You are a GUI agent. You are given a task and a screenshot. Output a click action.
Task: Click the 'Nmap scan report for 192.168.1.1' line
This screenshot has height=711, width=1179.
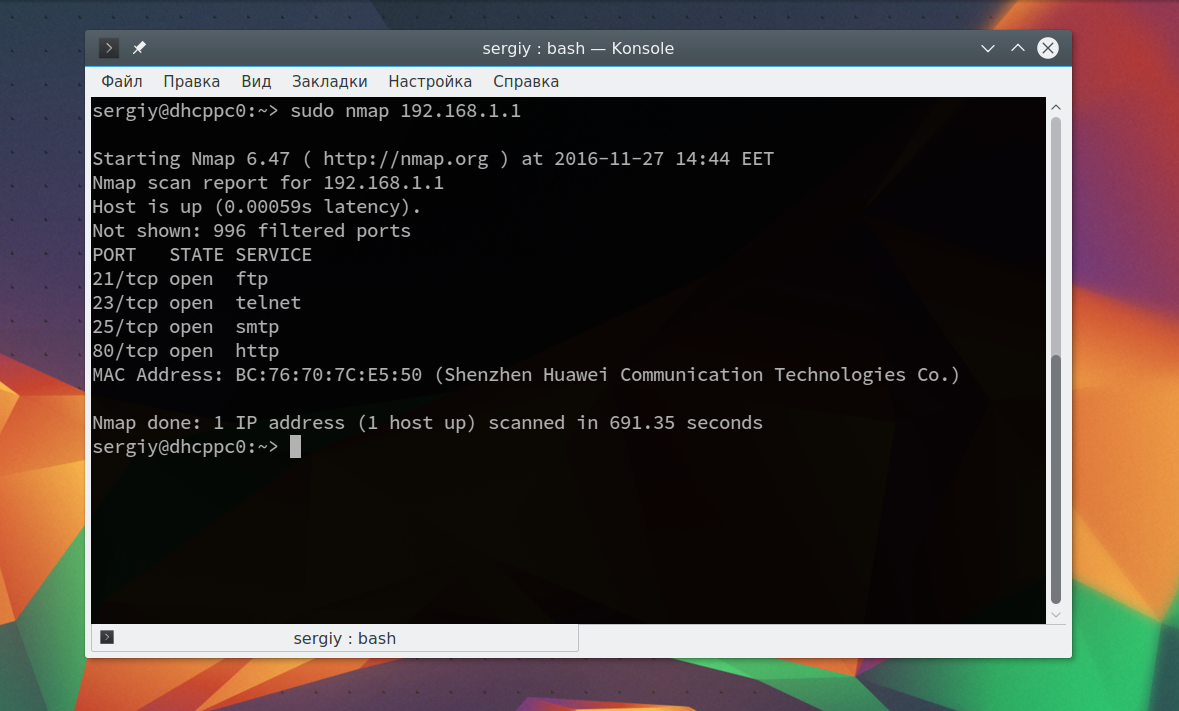268,183
